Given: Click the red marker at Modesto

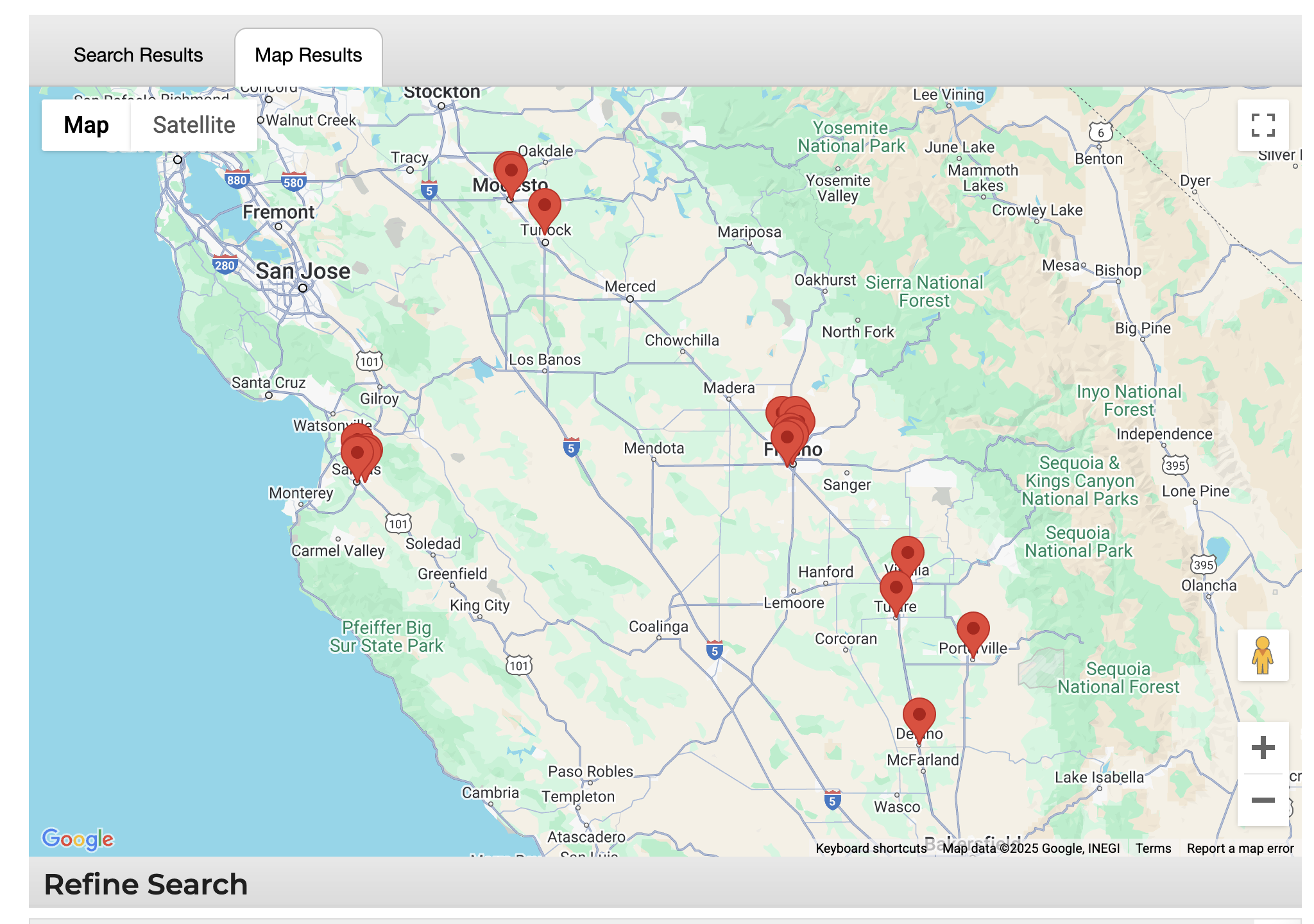Looking at the screenshot, I should click(511, 172).
